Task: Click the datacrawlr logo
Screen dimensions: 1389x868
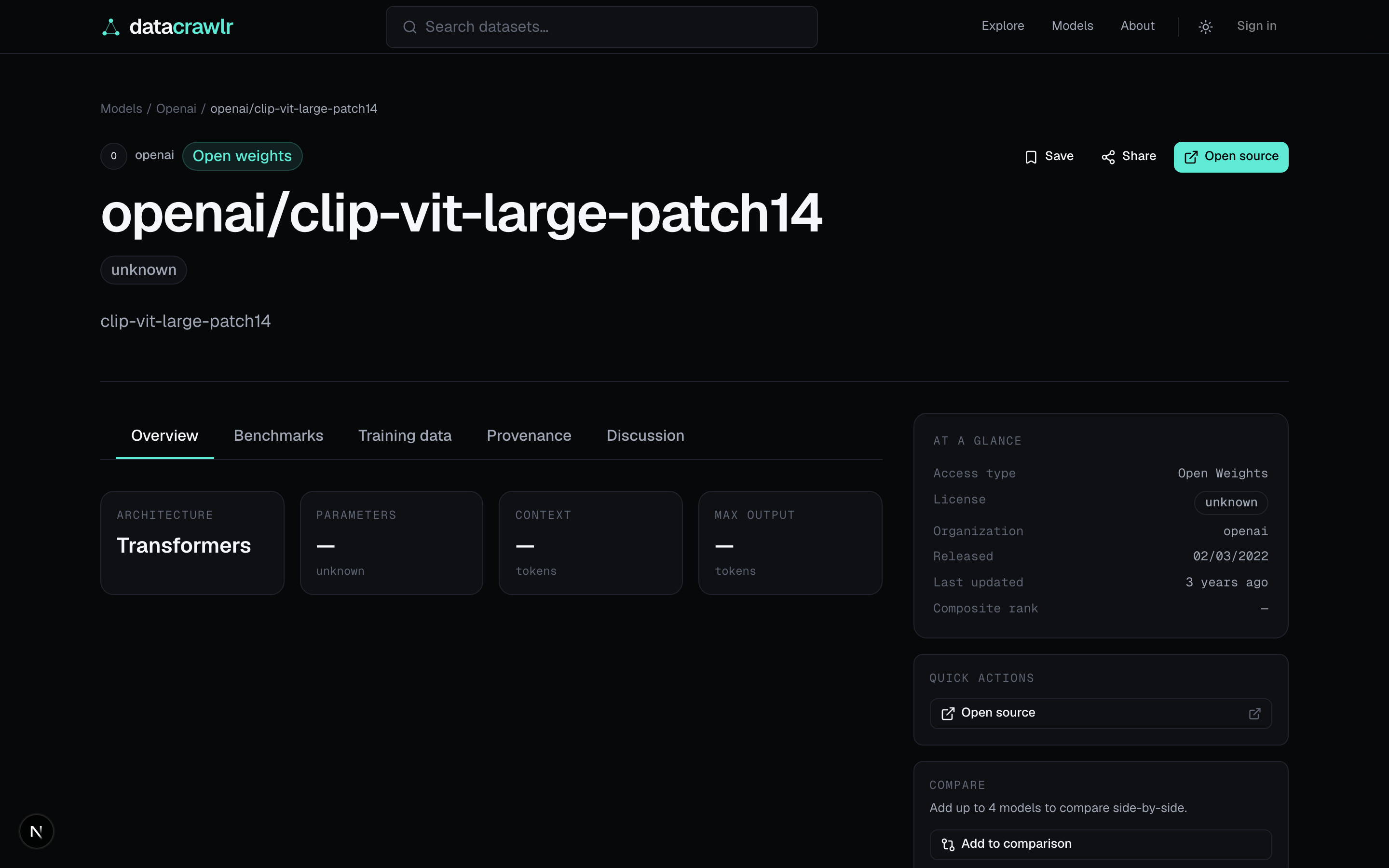Action: coord(167,27)
